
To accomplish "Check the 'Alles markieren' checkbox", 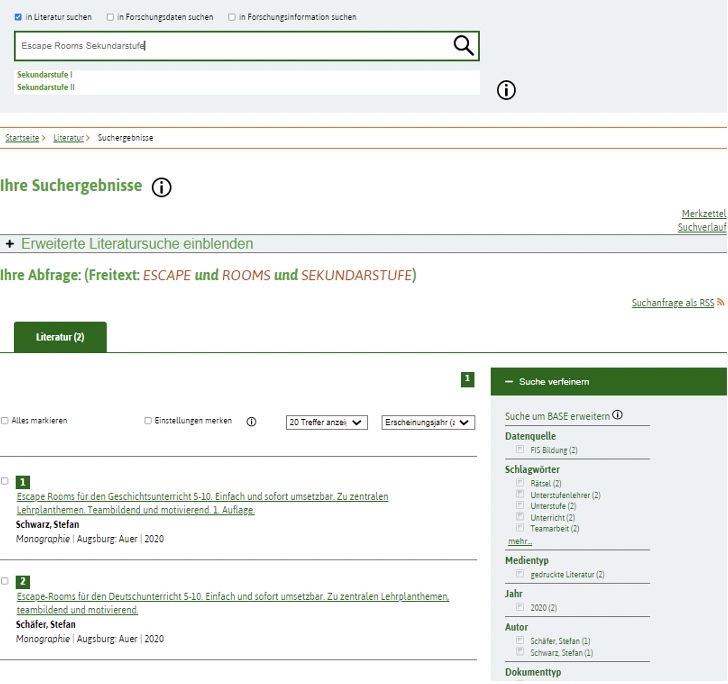I will [5, 421].
